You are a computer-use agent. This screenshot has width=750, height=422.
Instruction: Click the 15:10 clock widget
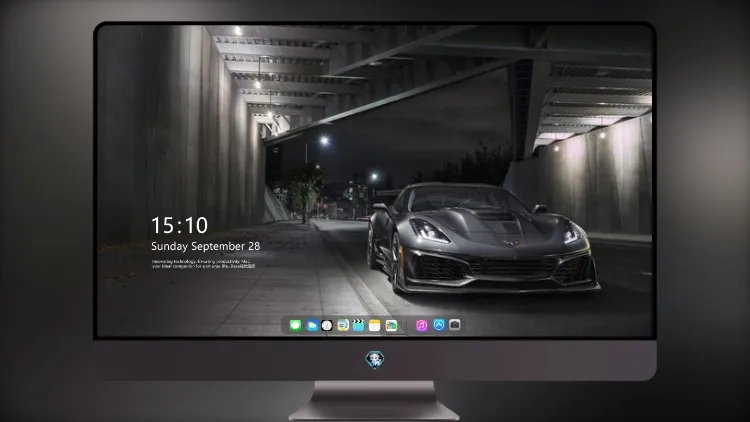[179, 225]
